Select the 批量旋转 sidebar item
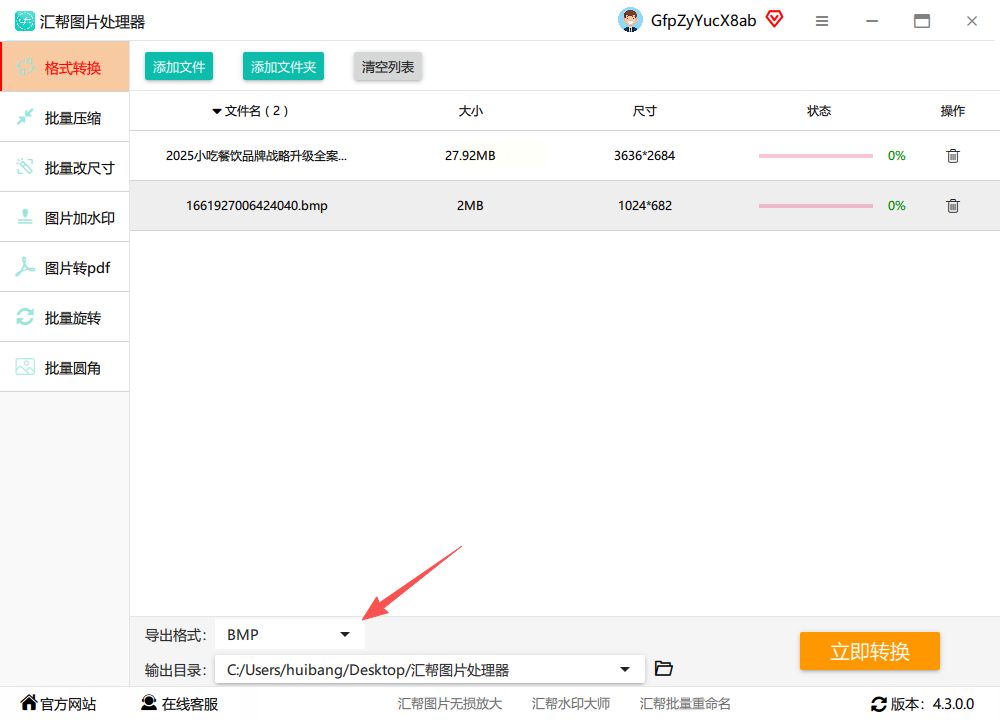This screenshot has width=1000, height=720. pos(65,318)
